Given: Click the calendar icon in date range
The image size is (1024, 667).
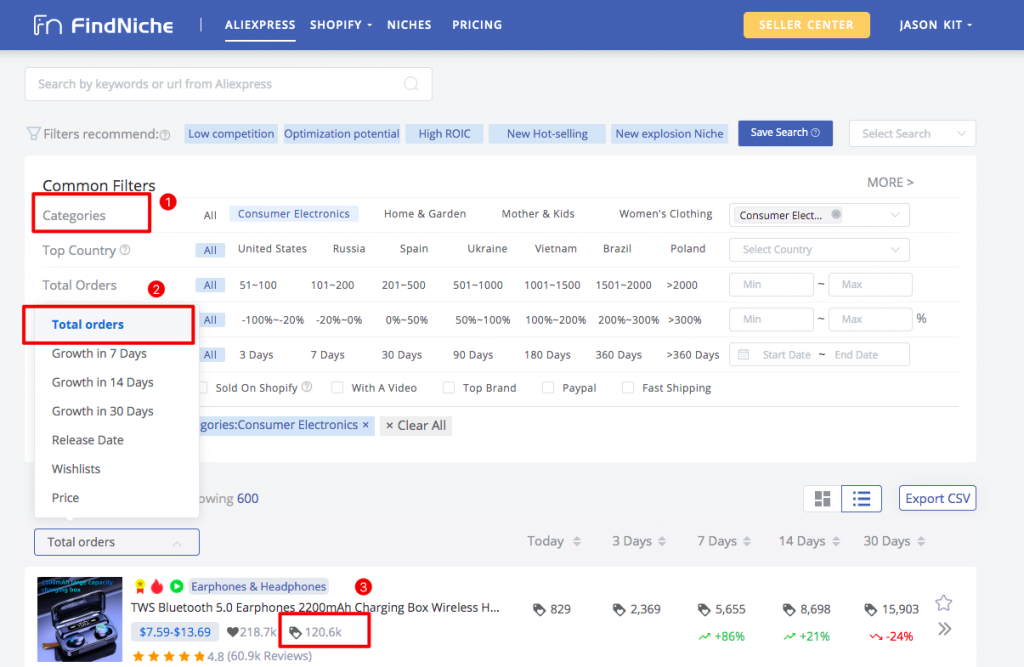Looking at the screenshot, I should click(x=743, y=355).
